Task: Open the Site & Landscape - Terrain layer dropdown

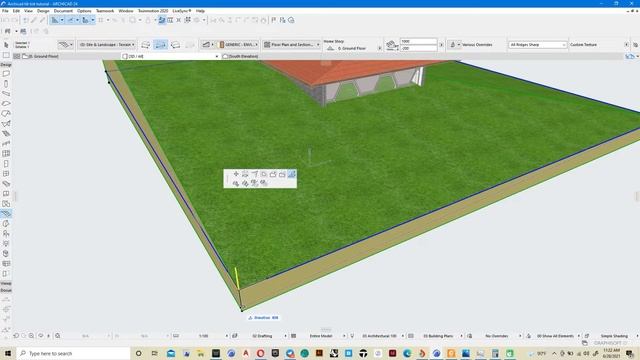Action: (x=107, y=44)
